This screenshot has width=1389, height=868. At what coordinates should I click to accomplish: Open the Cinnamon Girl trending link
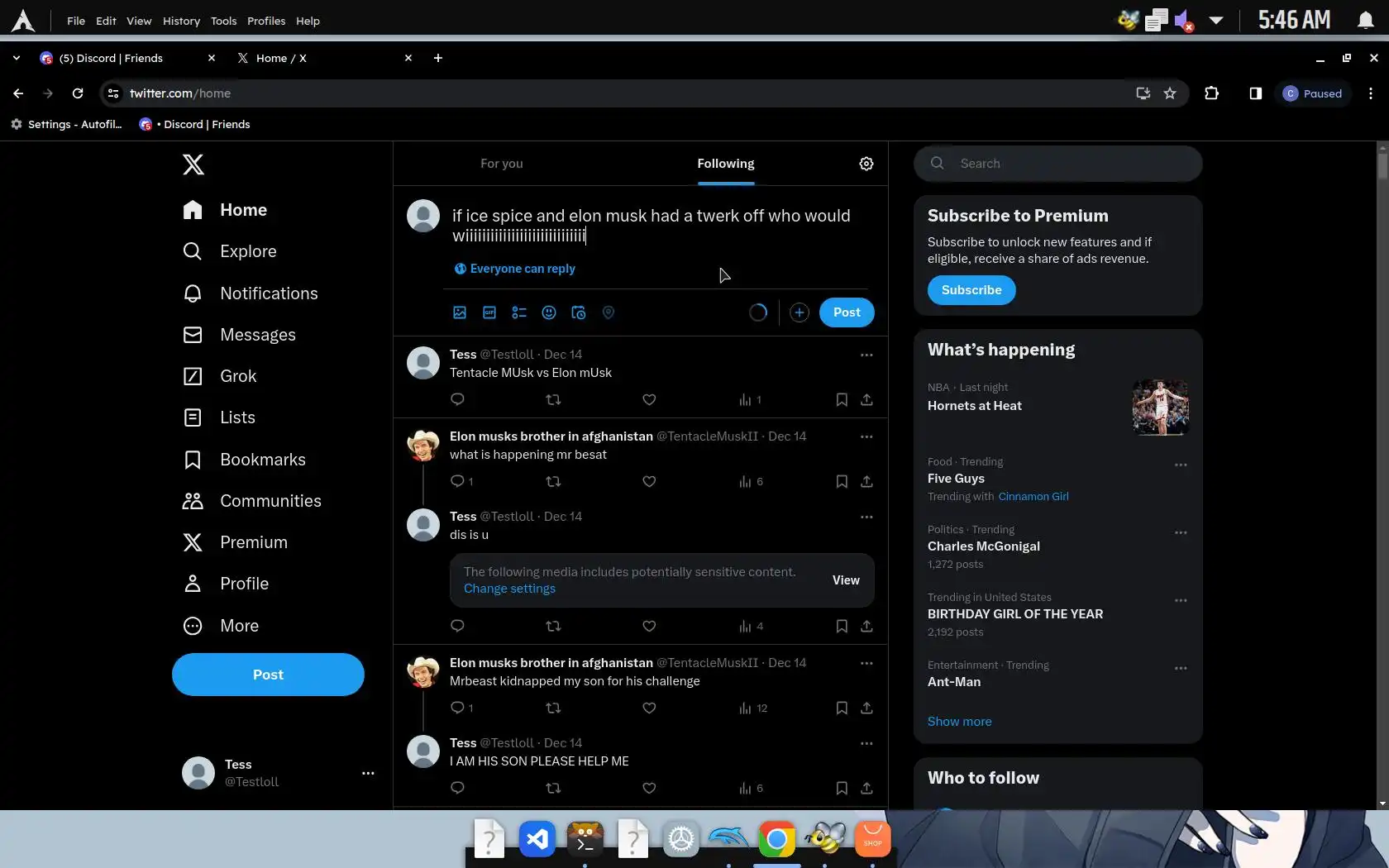pos(1033,497)
